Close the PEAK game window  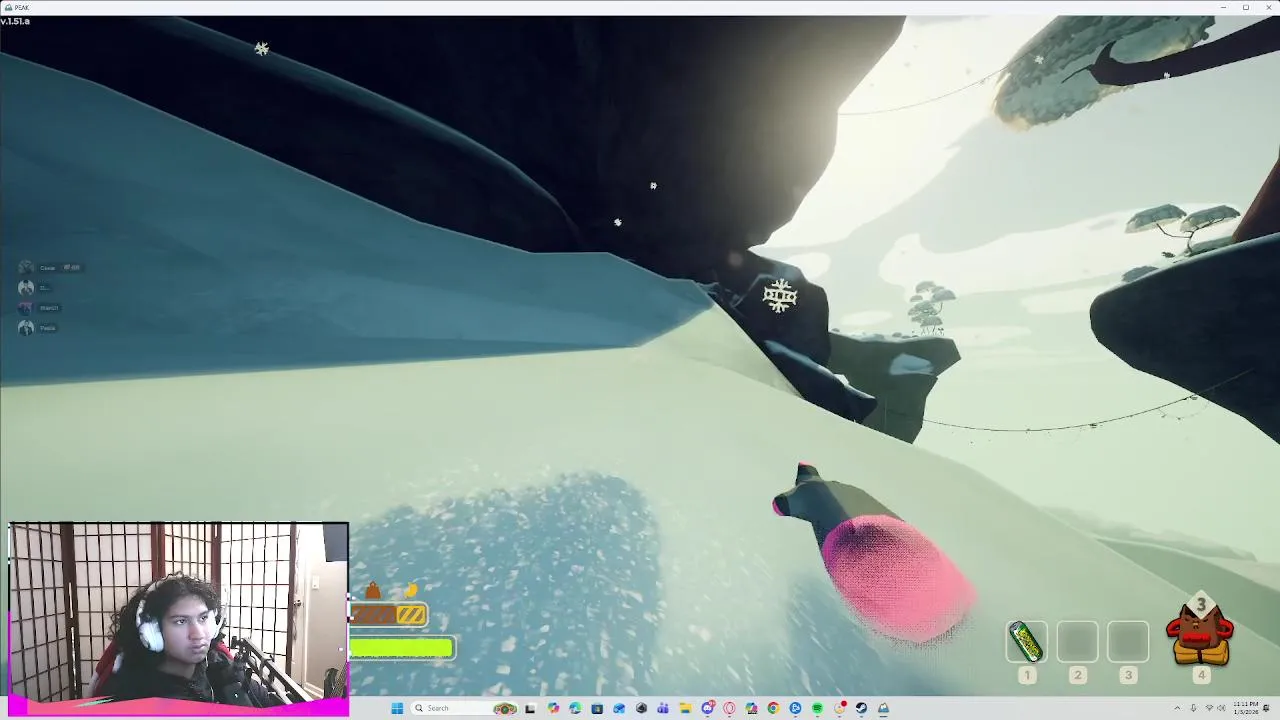pos(1268,7)
